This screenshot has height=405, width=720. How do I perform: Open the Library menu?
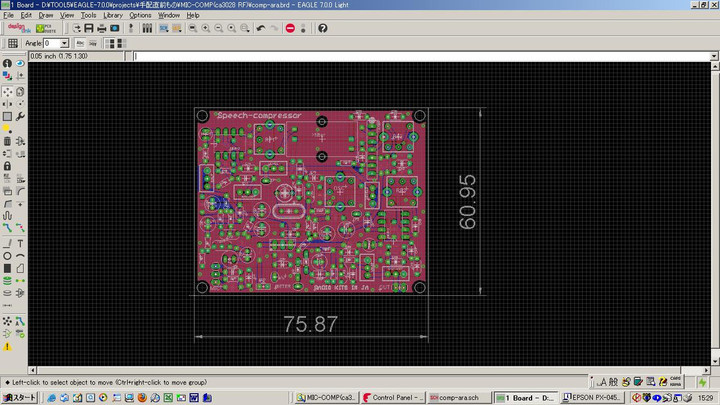pos(113,16)
